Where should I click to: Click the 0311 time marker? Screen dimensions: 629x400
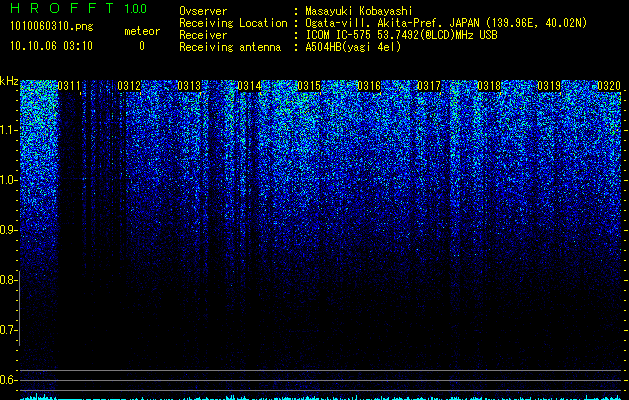[69, 86]
